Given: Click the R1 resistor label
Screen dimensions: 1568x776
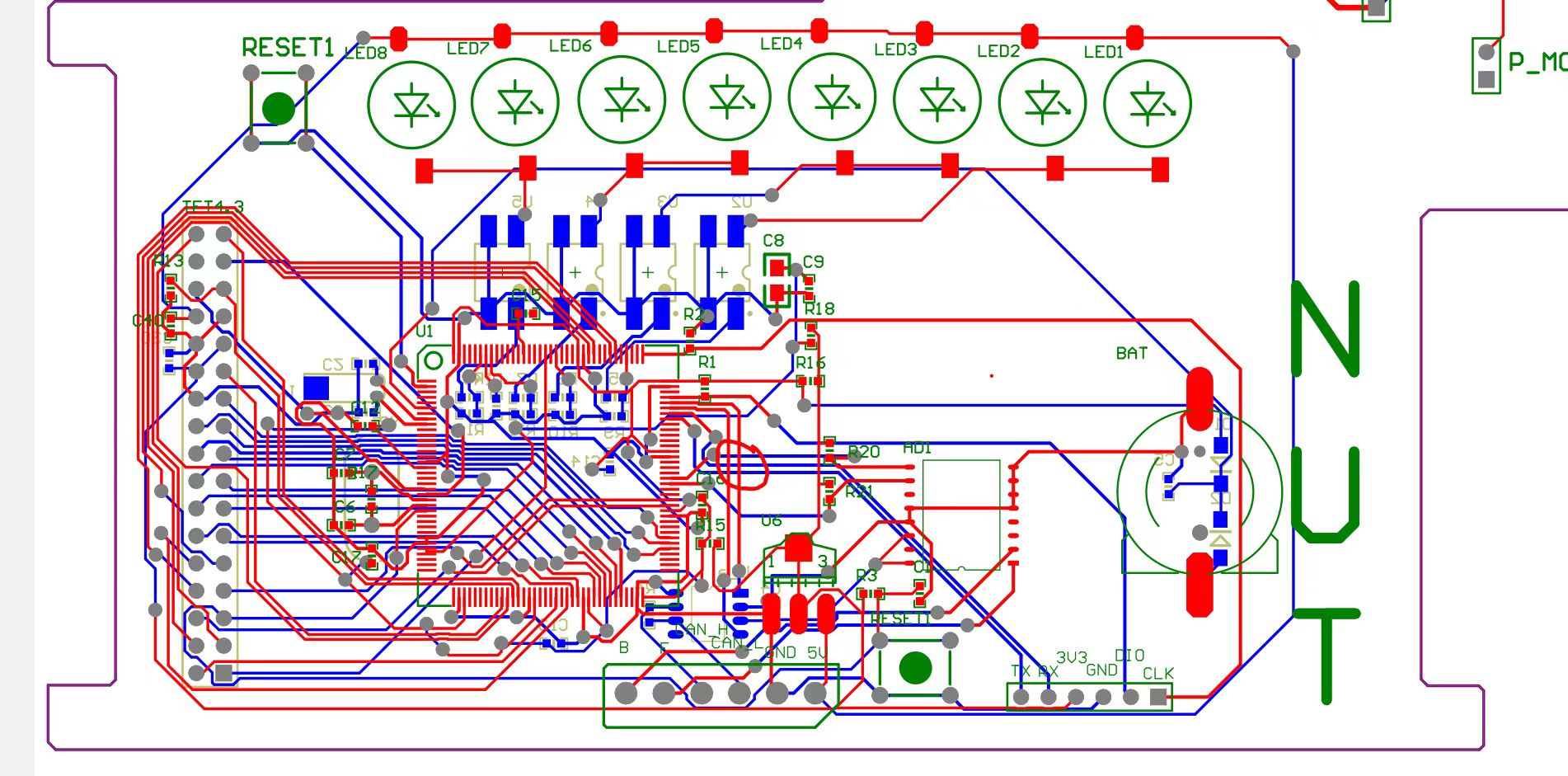Looking at the screenshot, I should [x=707, y=362].
